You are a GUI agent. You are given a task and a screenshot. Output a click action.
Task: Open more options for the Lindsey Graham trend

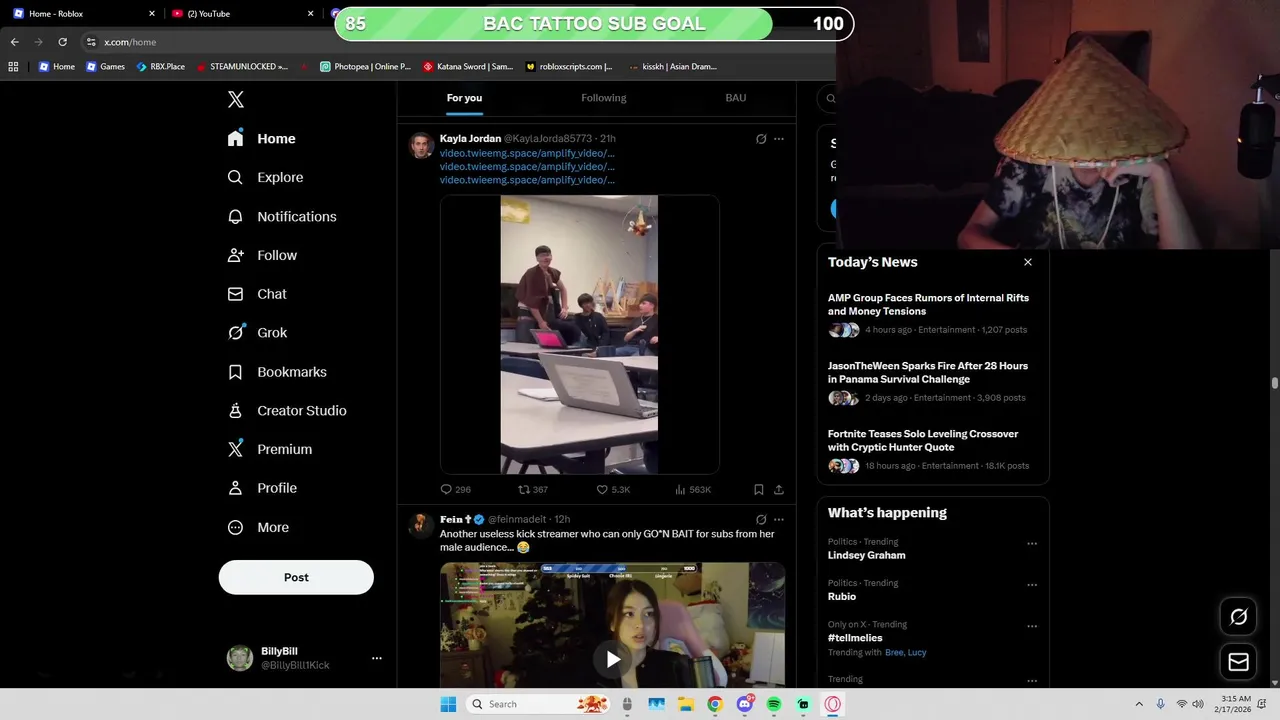click(1032, 544)
